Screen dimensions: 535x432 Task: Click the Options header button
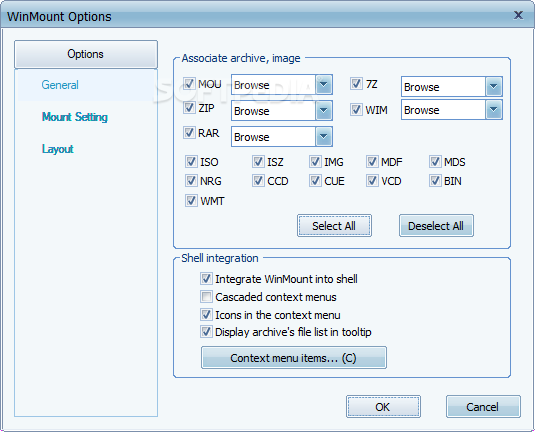(86, 54)
